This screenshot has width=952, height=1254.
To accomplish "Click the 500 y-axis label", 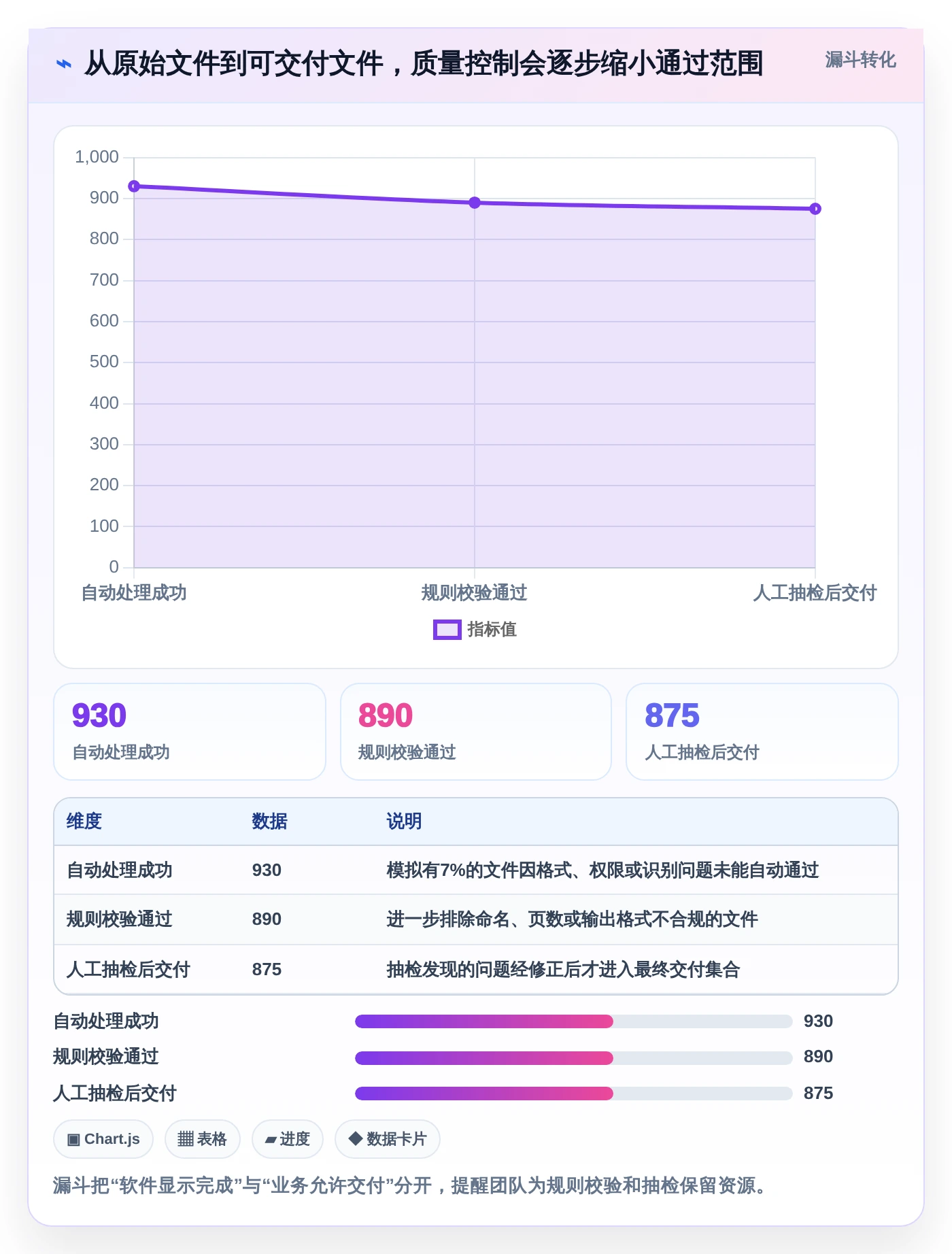I will pos(104,362).
